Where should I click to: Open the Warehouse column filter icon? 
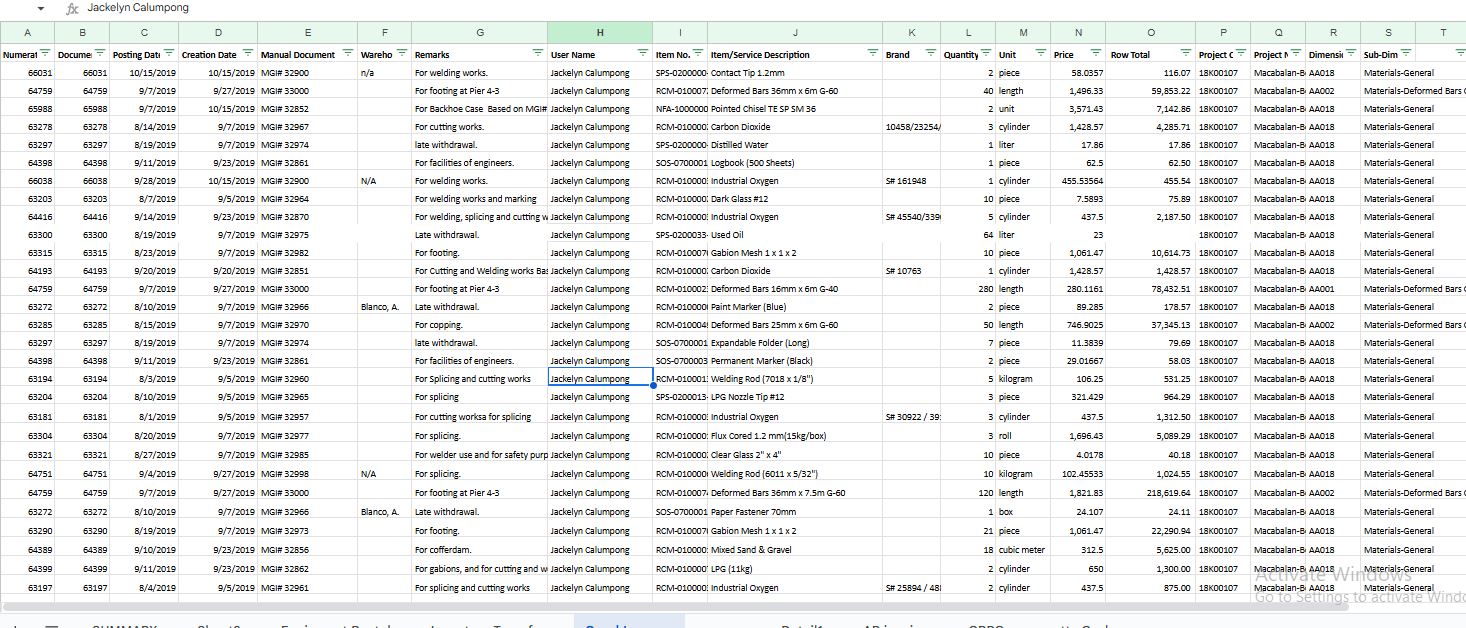[x=401, y=53]
